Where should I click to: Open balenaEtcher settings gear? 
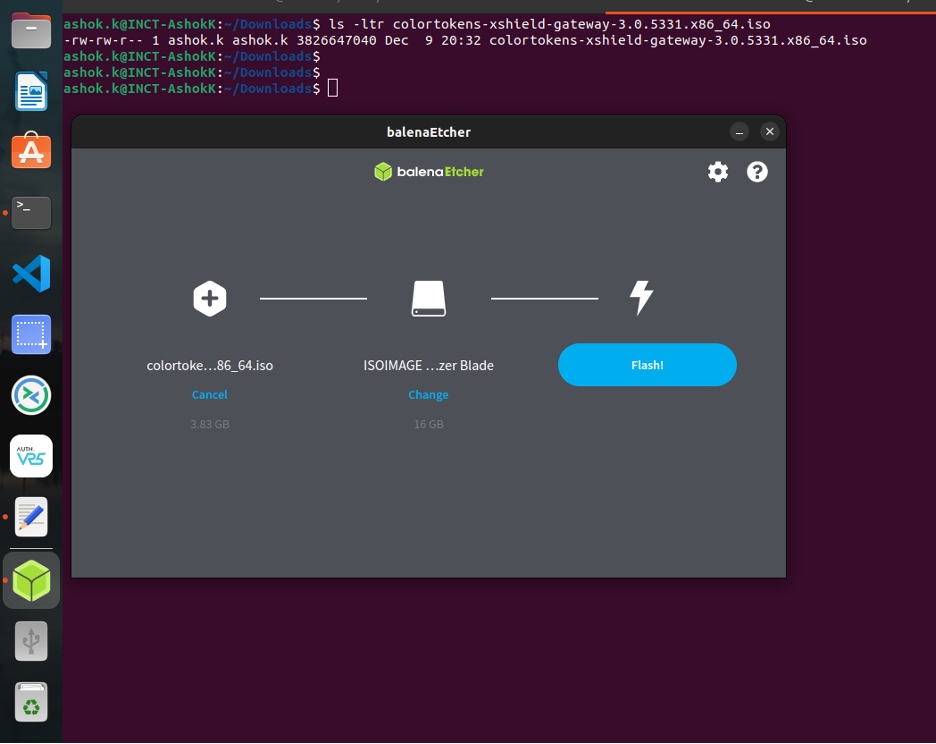718,172
